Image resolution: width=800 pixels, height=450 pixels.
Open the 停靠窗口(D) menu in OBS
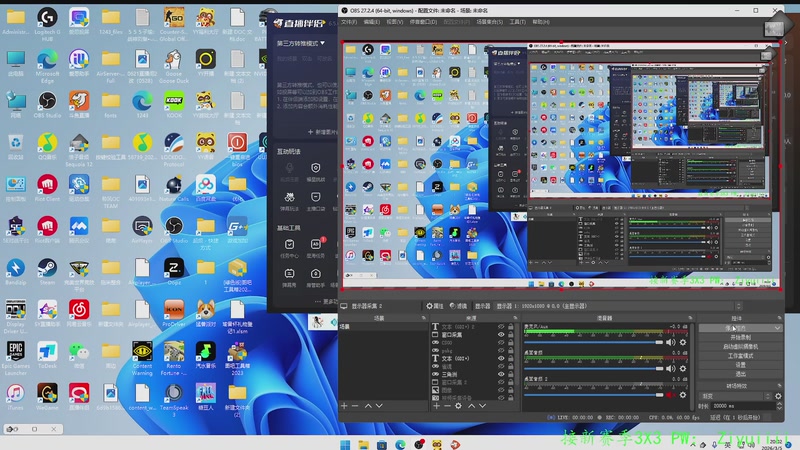pyautogui.click(x=423, y=22)
